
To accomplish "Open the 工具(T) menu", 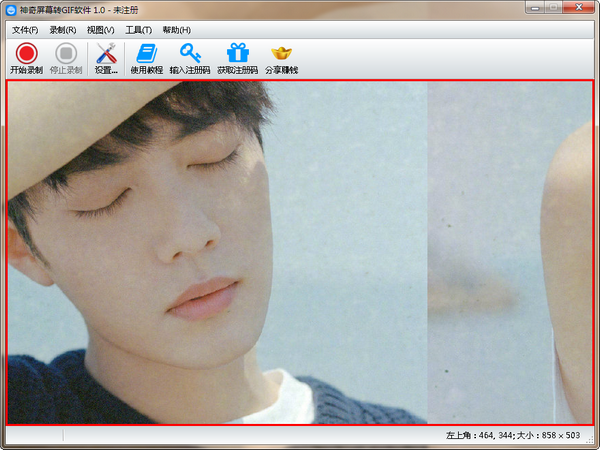I will coord(139,30).
